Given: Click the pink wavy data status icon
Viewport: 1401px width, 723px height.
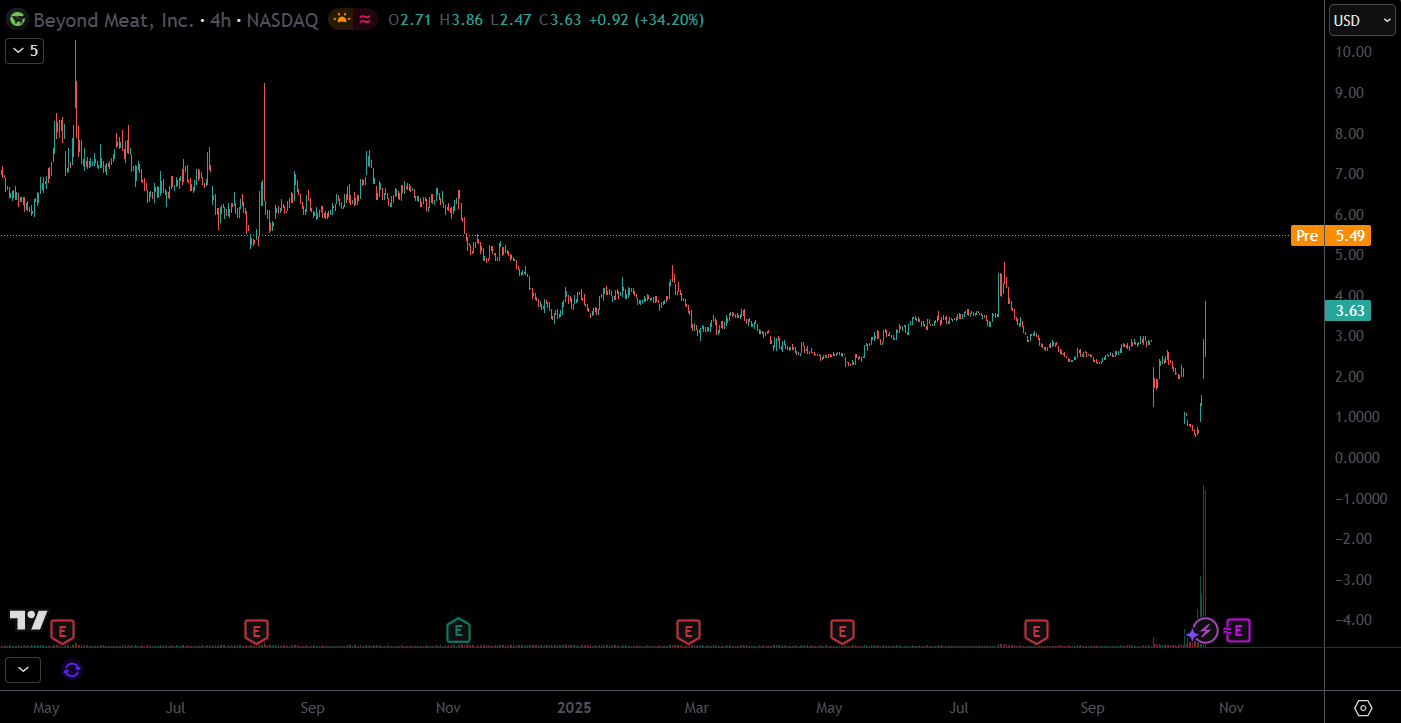Looking at the screenshot, I should click(366, 20).
